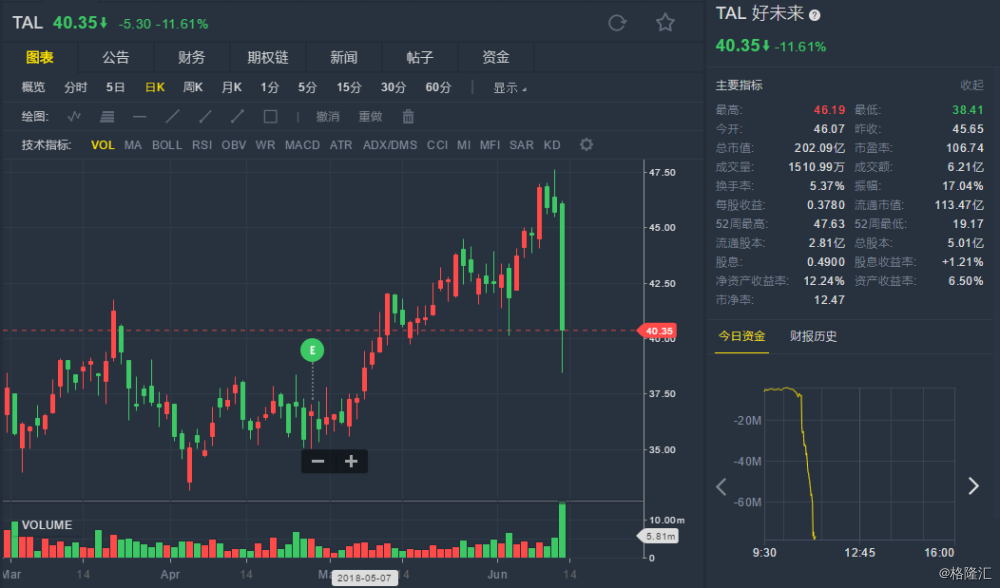Select the segment with endpoints tool
This screenshot has height=588, width=1000.
(x=237, y=117)
